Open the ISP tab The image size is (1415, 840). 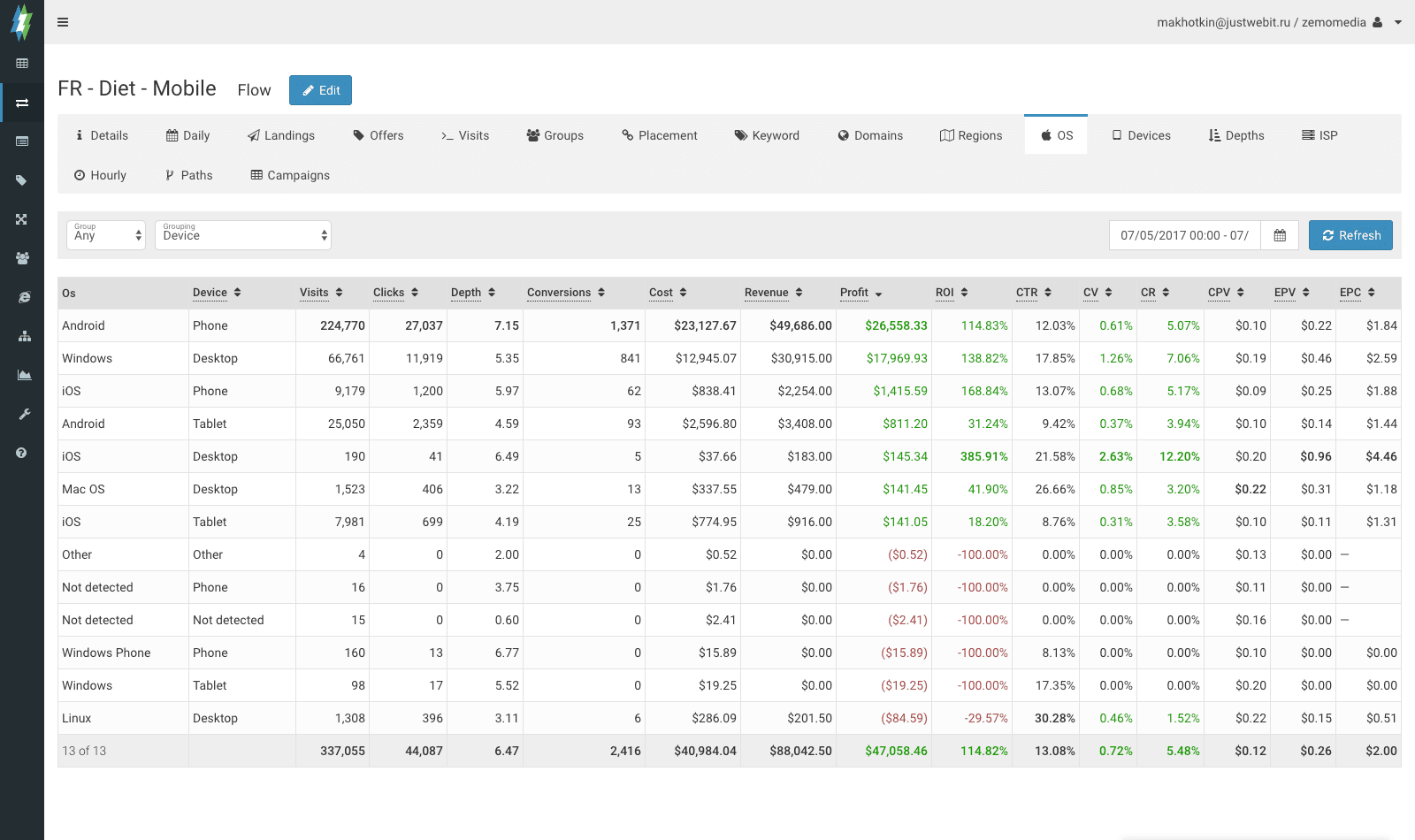pyautogui.click(x=1319, y=135)
